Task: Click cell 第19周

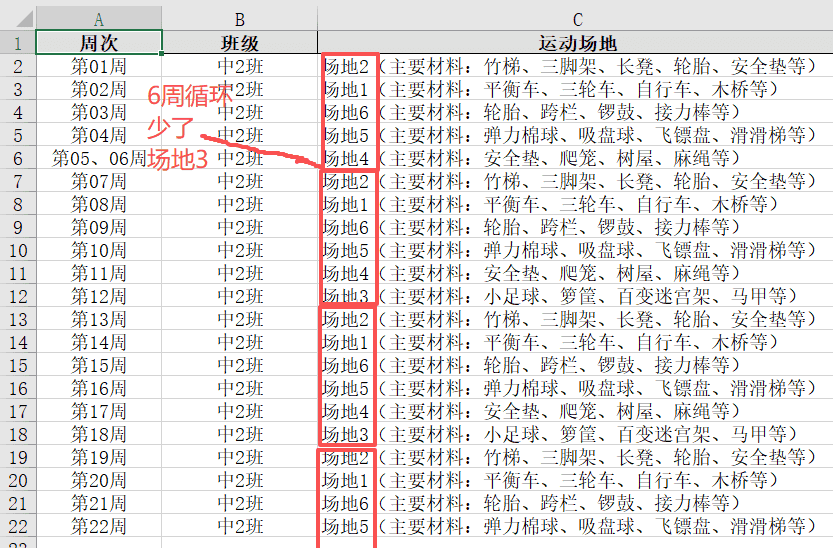Action: click(99, 457)
